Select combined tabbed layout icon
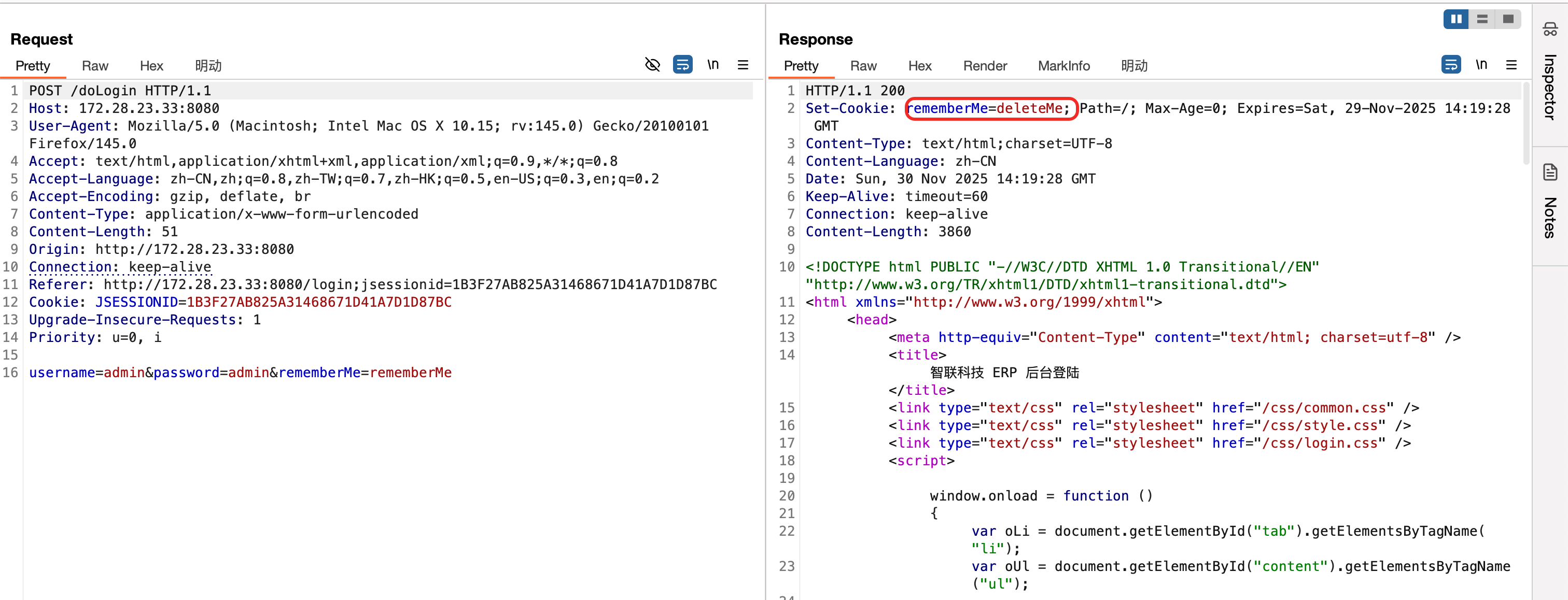 click(1508, 20)
